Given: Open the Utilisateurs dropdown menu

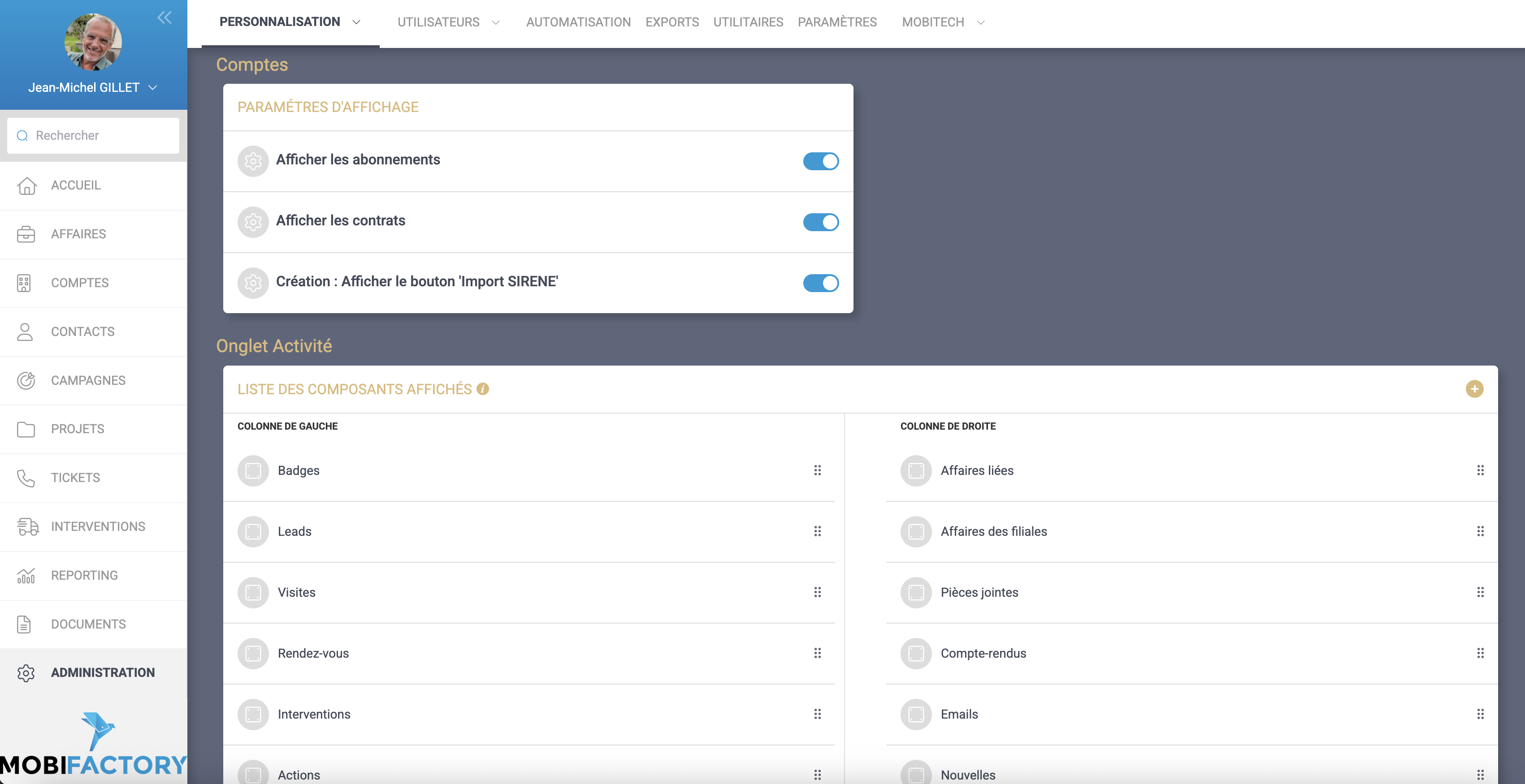Looking at the screenshot, I should [x=448, y=22].
